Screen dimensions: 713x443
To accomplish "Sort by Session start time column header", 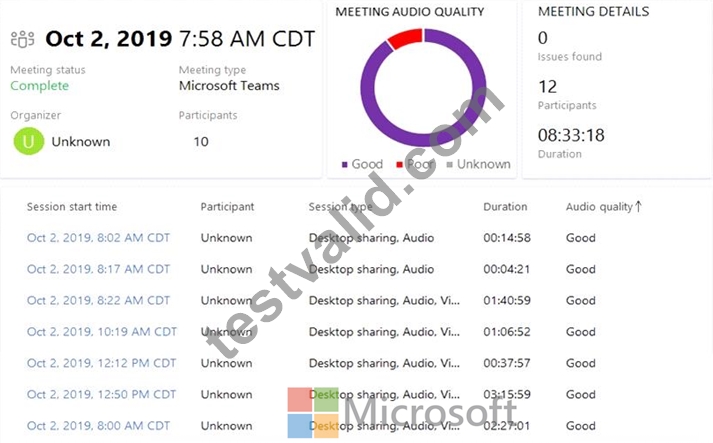I will tap(72, 207).
